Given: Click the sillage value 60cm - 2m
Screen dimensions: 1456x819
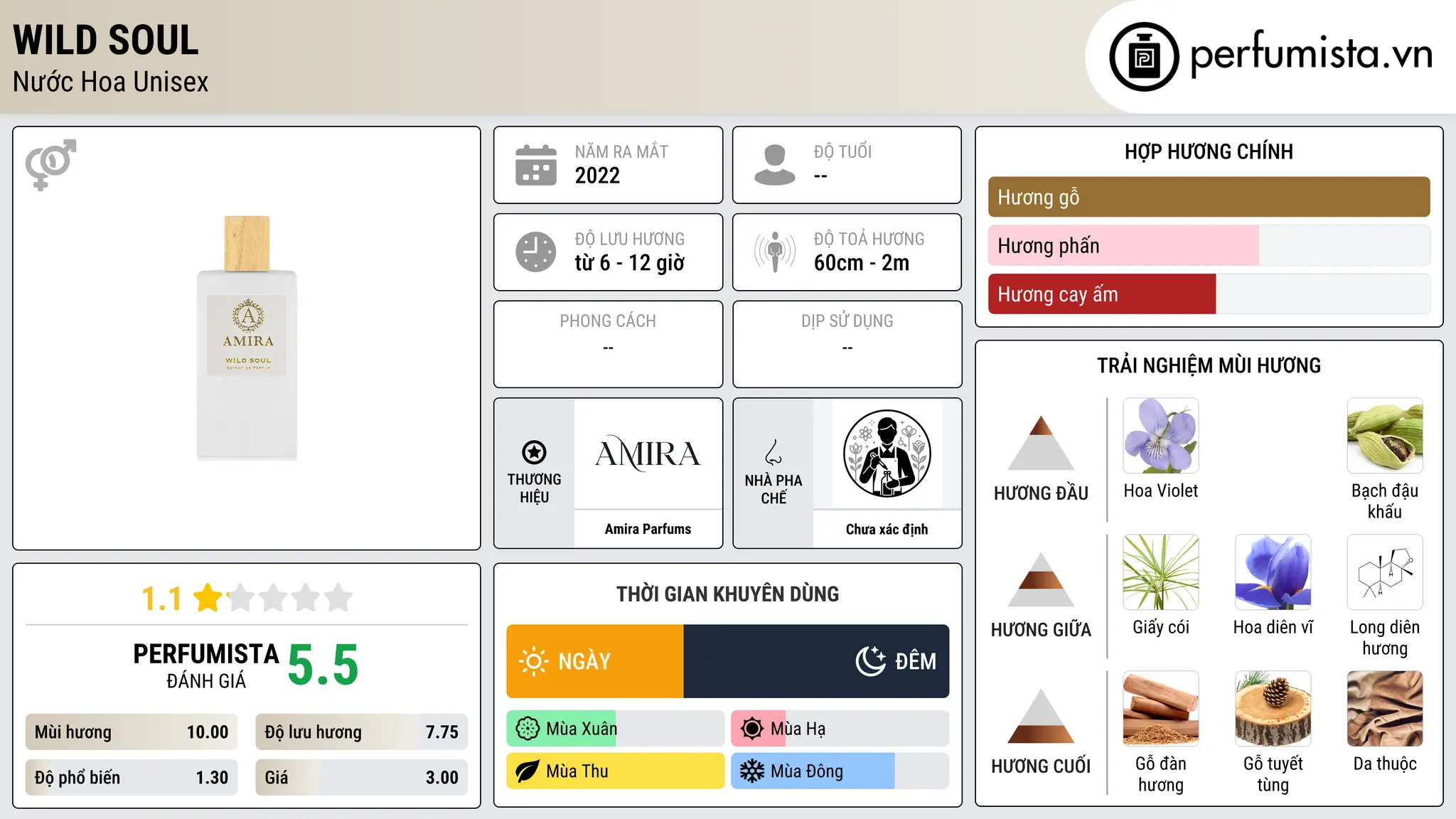Looking at the screenshot, I should click(x=862, y=263).
